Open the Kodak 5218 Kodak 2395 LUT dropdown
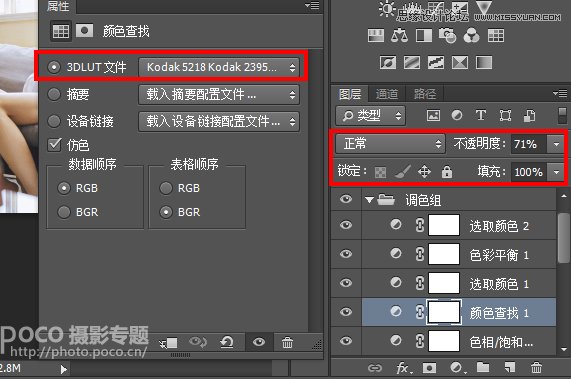This screenshot has height=379, width=571. coord(219,67)
